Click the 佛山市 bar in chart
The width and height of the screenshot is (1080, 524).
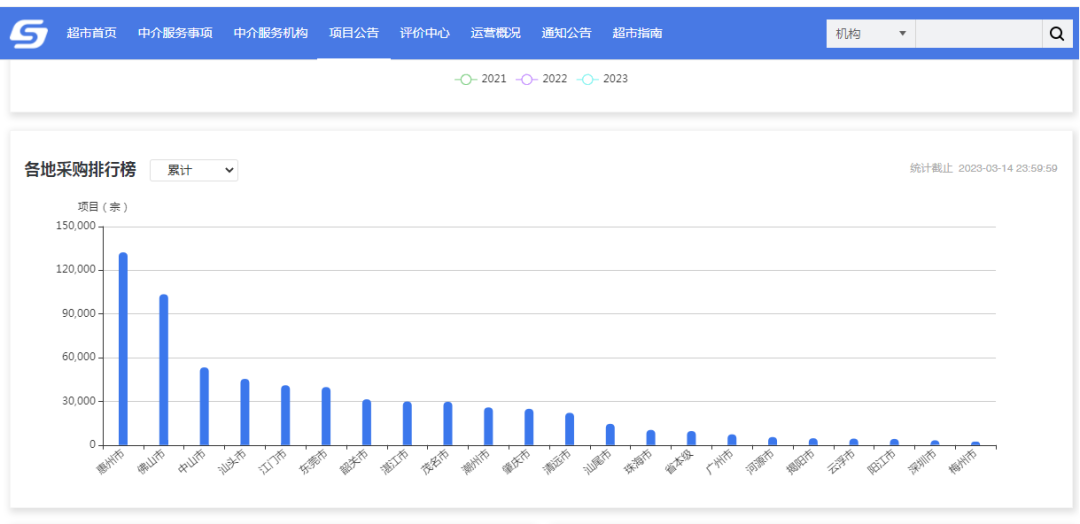(164, 370)
